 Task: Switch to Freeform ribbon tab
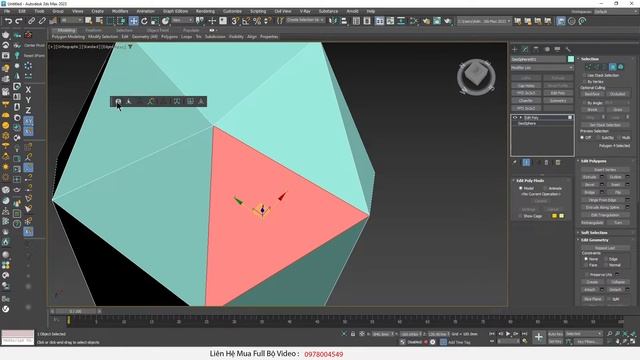(93, 30)
